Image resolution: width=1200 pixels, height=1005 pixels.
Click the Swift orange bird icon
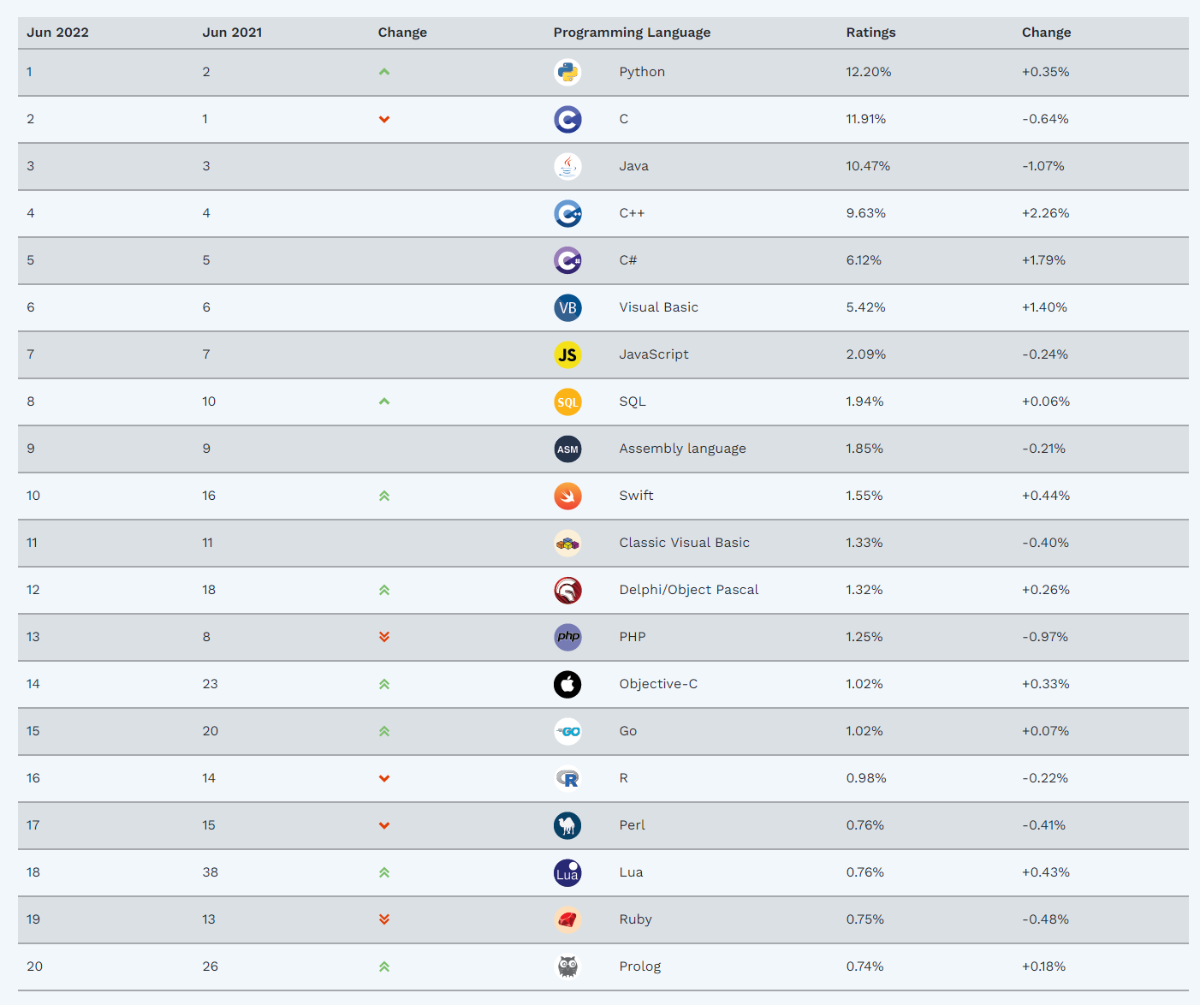pos(567,495)
